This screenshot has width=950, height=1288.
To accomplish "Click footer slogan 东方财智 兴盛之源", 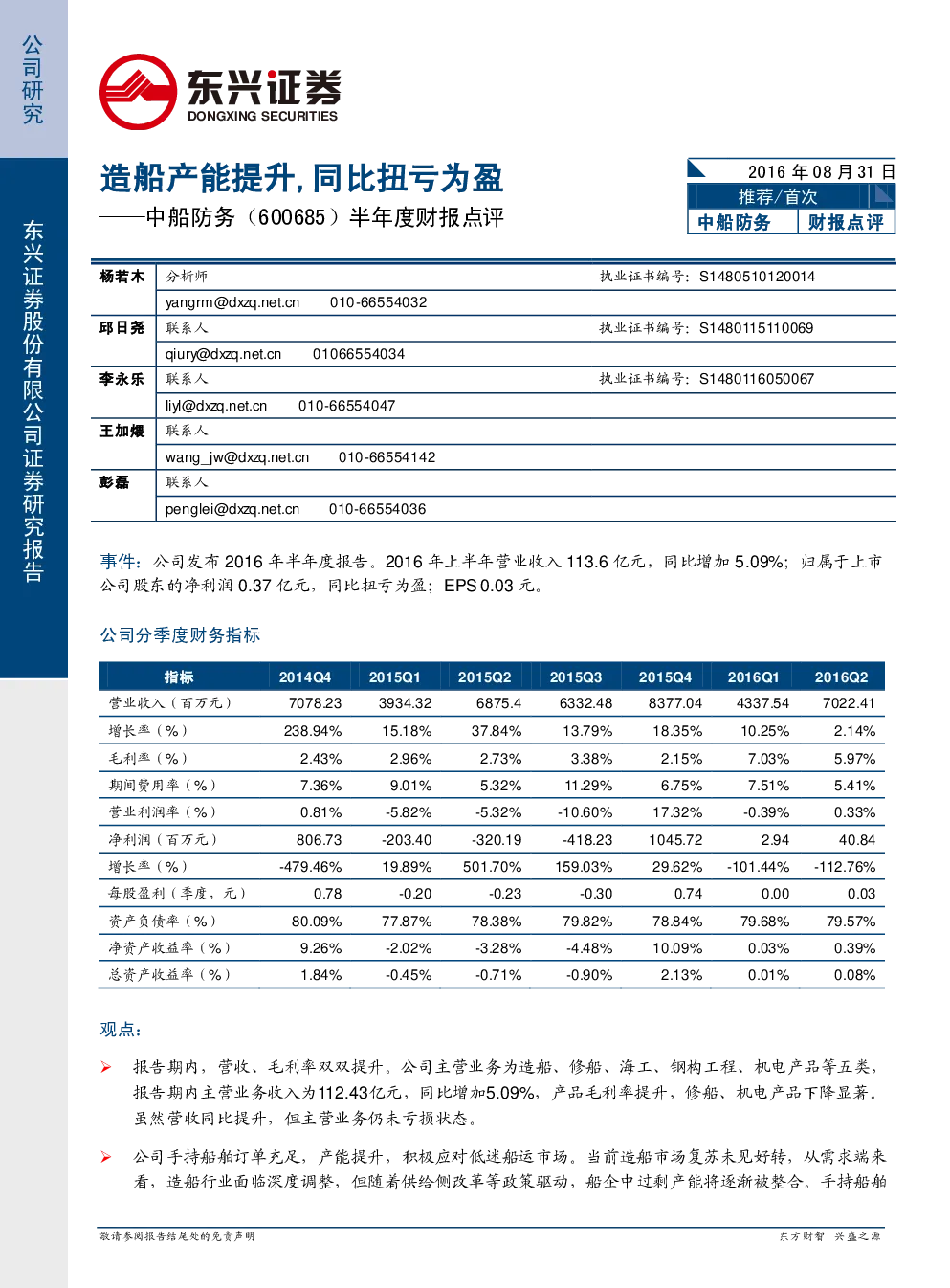I will tap(829, 1236).
